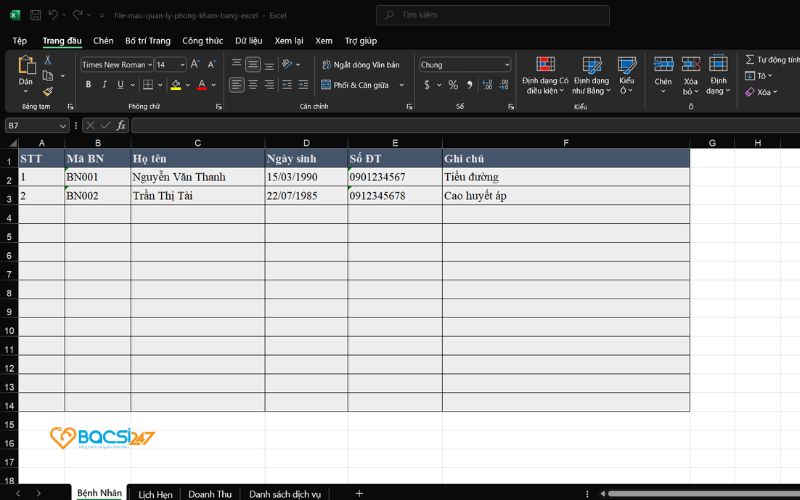The image size is (800, 500).
Task: Click the horizontal scrollbar at bottom
Action: pos(704,494)
